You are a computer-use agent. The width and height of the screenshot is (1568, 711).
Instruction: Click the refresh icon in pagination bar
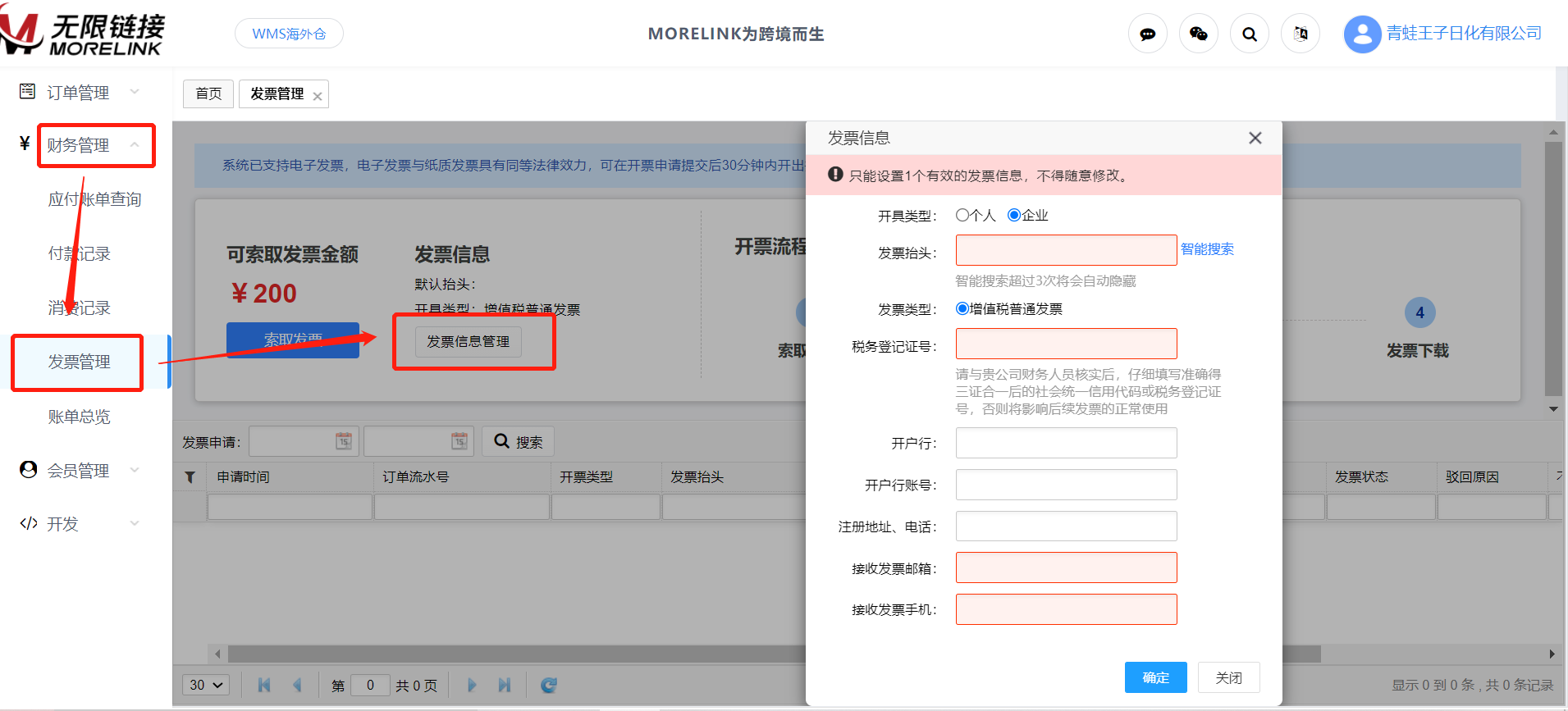tap(549, 685)
